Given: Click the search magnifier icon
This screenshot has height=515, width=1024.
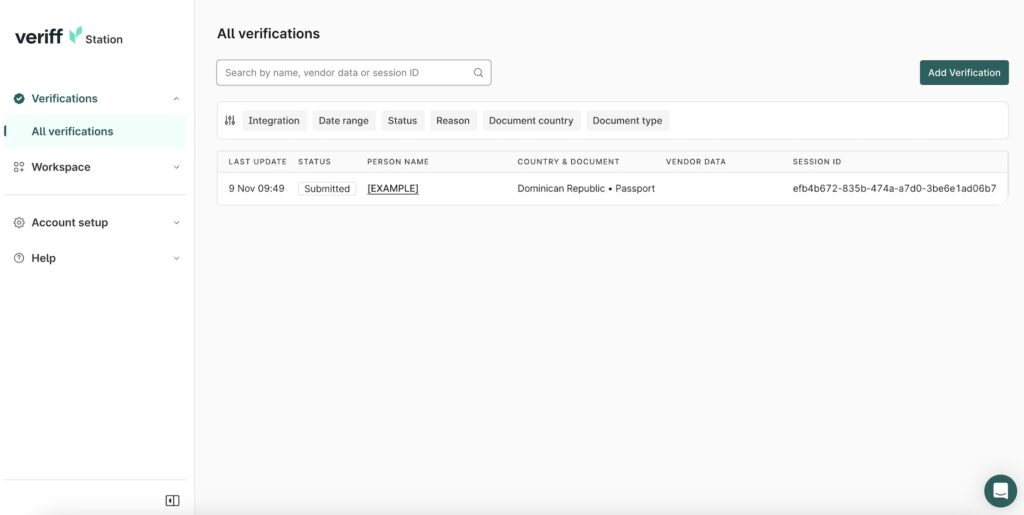Looking at the screenshot, I should (479, 73).
